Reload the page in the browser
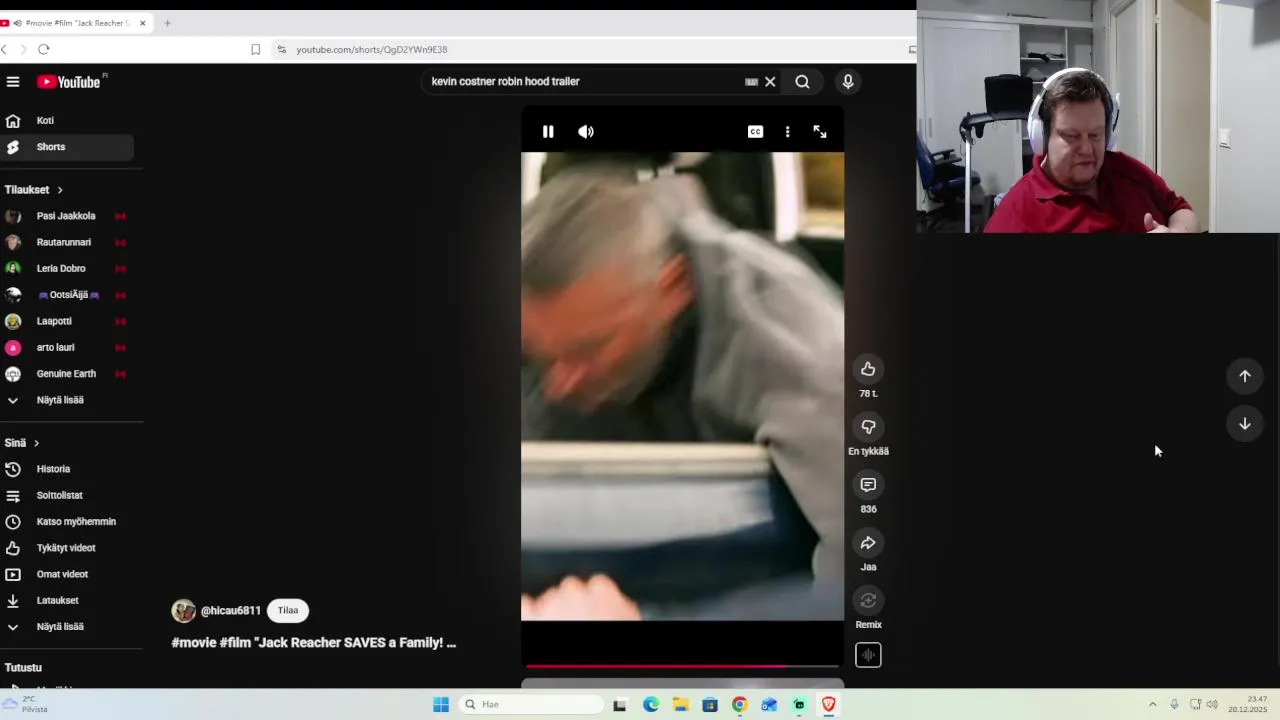The image size is (1280, 720). tap(44, 49)
